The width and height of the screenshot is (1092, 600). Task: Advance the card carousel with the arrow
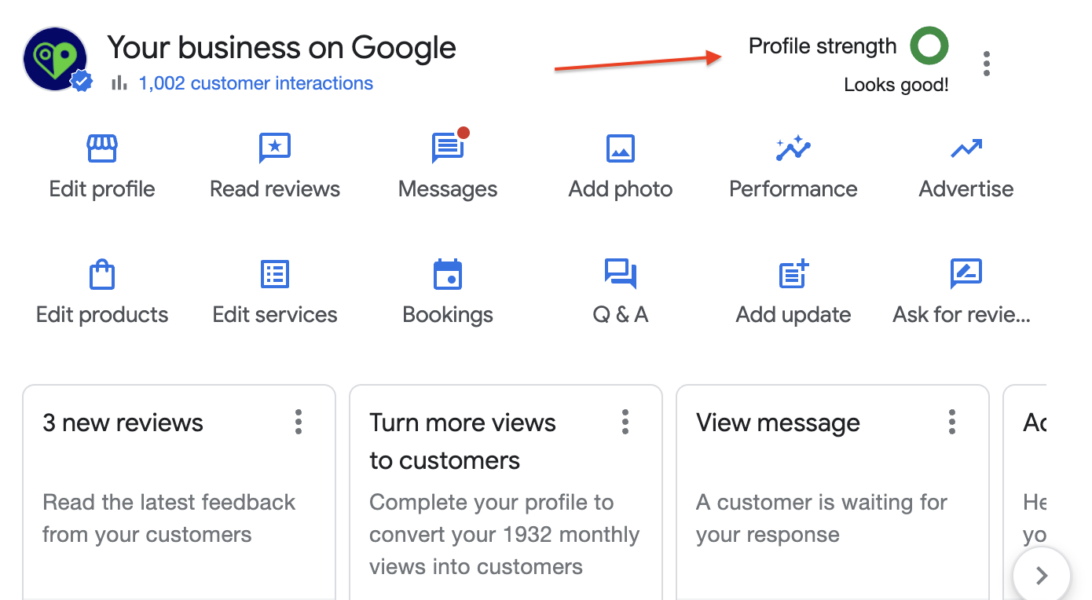click(1040, 575)
